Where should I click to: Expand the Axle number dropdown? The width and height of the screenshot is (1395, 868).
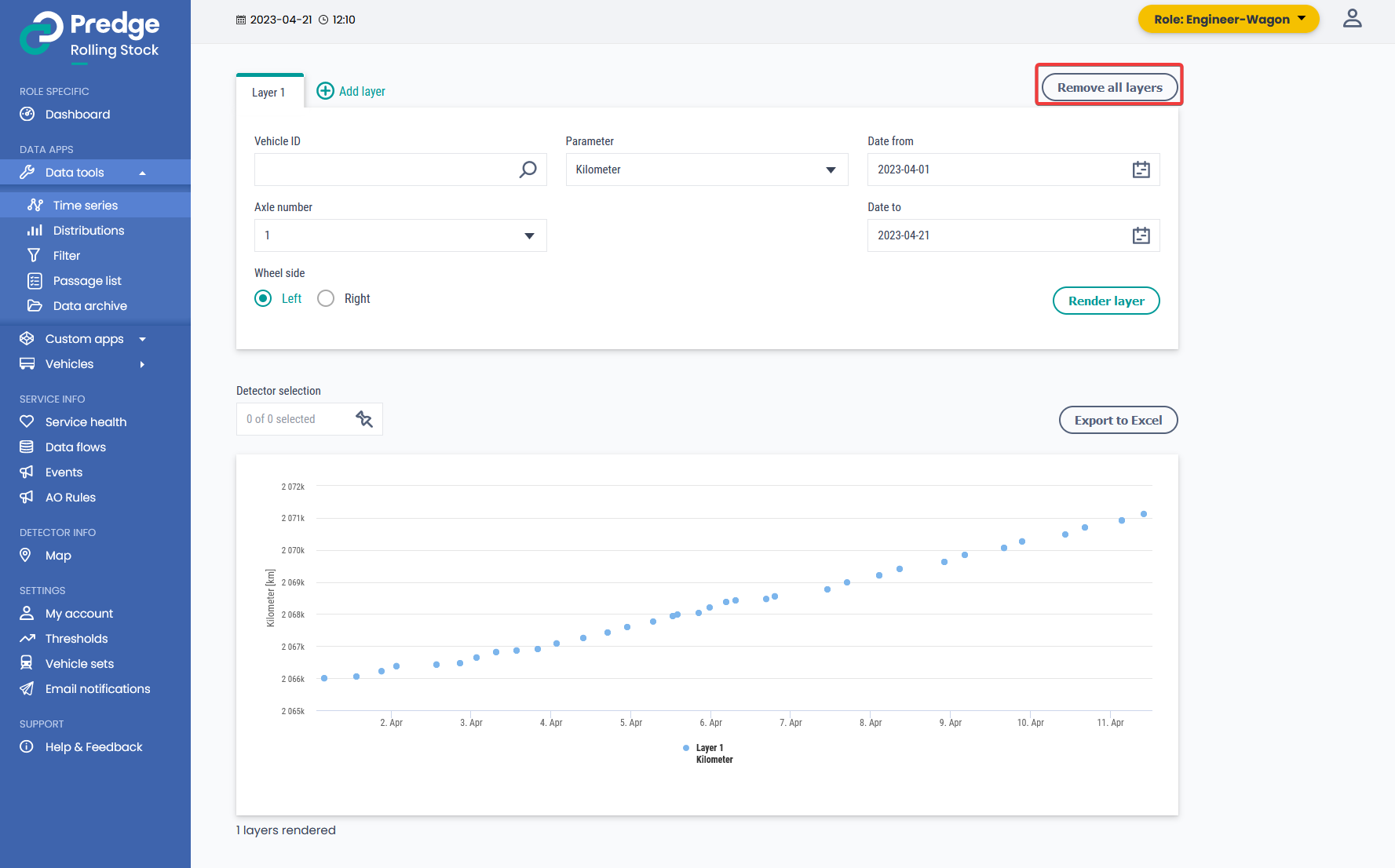pyautogui.click(x=400, y=235)
